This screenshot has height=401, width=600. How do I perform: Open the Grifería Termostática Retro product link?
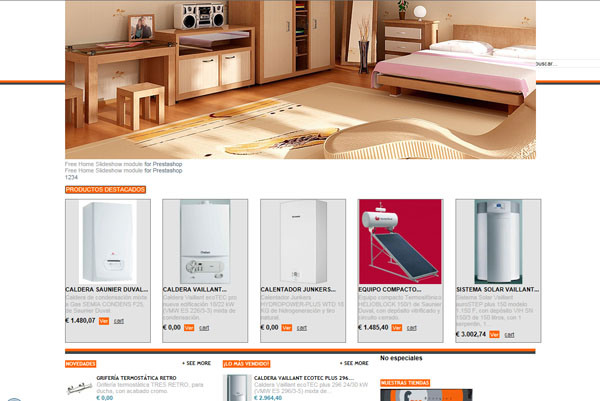[x=136, y=378]
